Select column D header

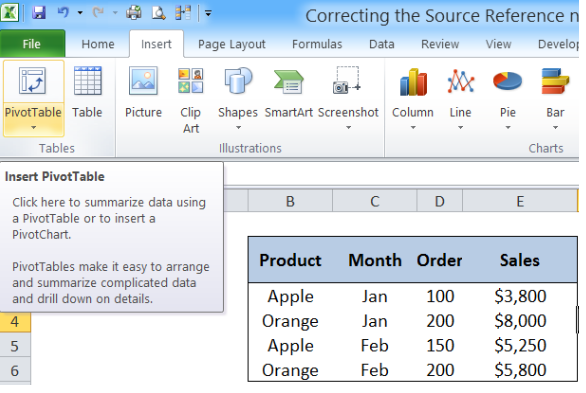(440, 201)
